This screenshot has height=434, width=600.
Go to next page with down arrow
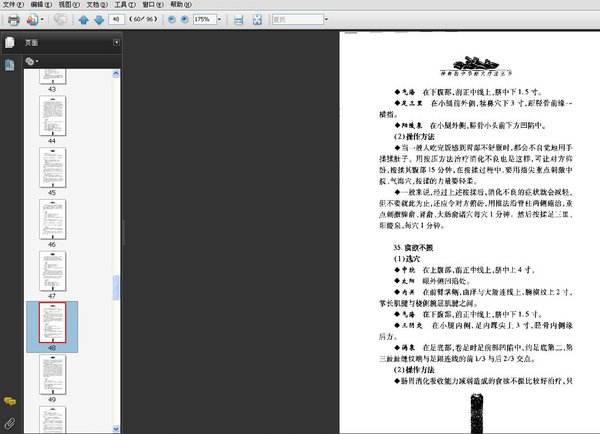(99, 20)
